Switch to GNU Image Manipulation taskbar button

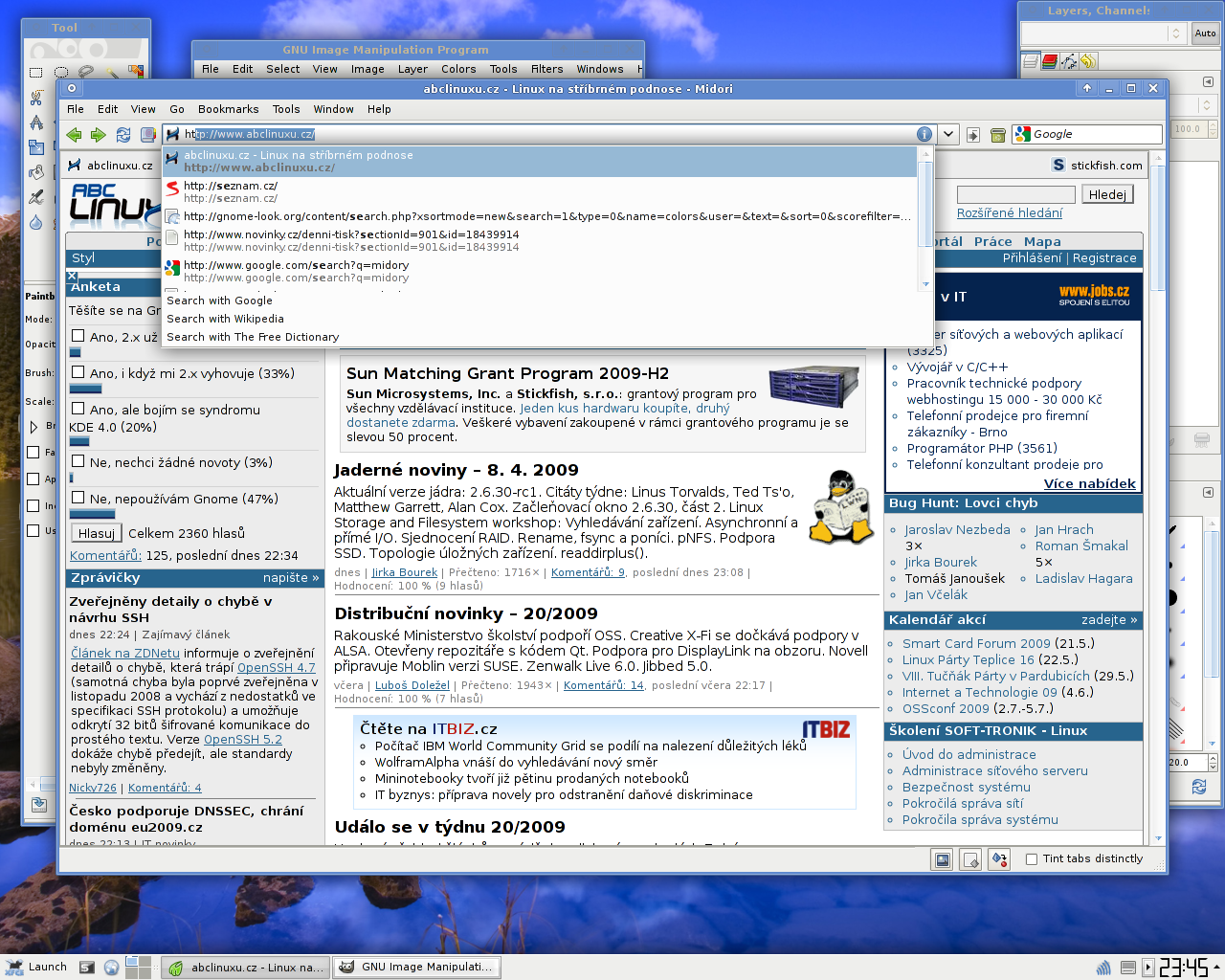coord(417,967)
